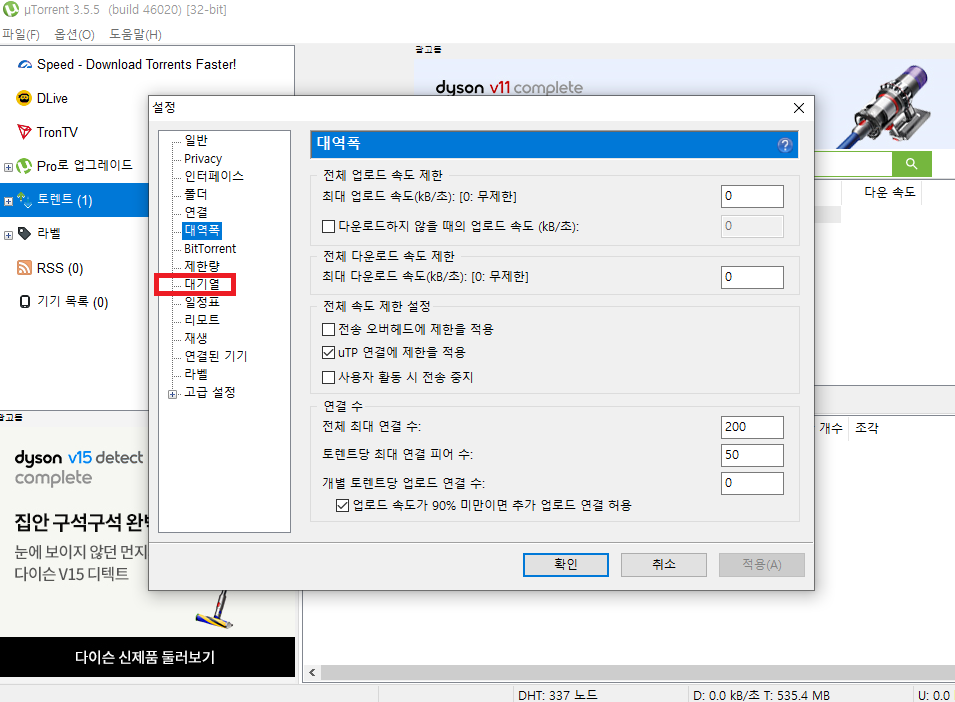Click the green search magnifier button
Image resolution: width=955 pixels, height=702 pixels.
[911, 163]
